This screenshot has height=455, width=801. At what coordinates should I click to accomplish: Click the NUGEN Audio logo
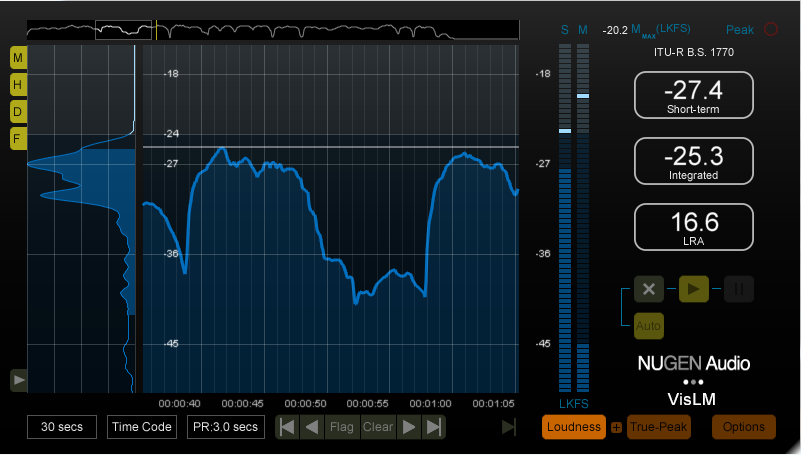[x=694, y=364]
